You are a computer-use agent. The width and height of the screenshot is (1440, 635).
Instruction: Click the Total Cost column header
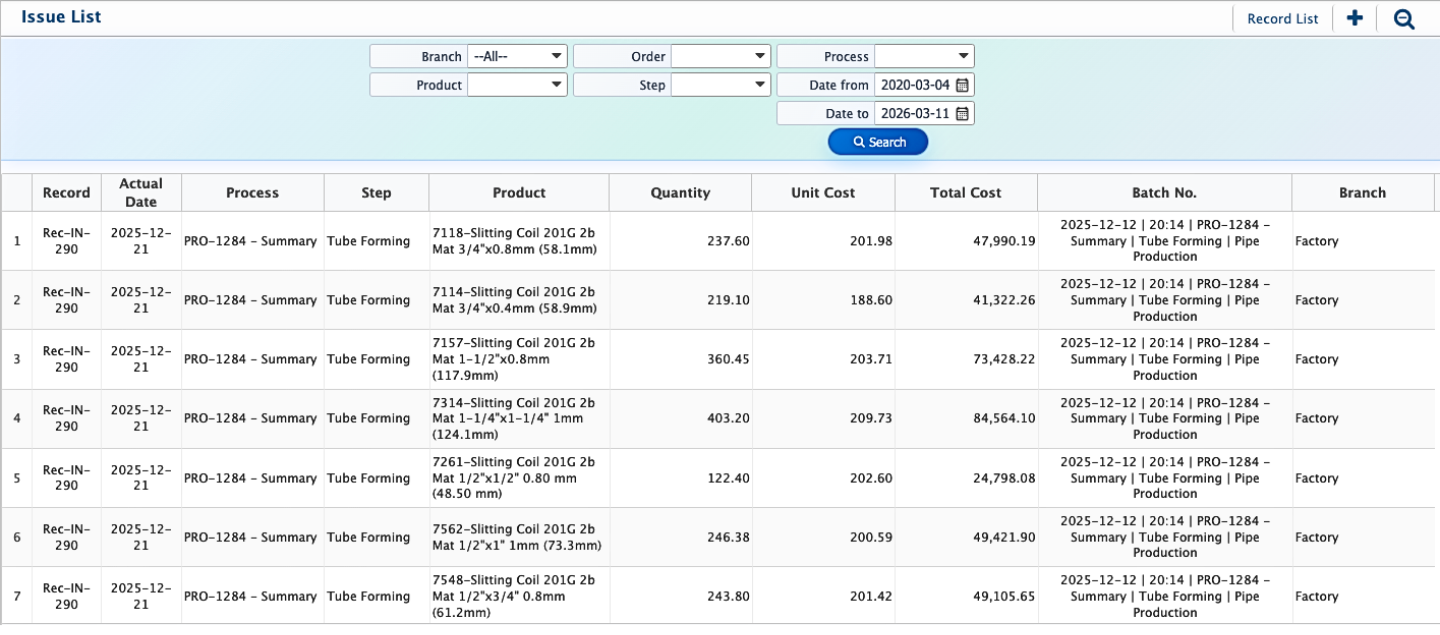pyautogui.click(x=965, y=193)
